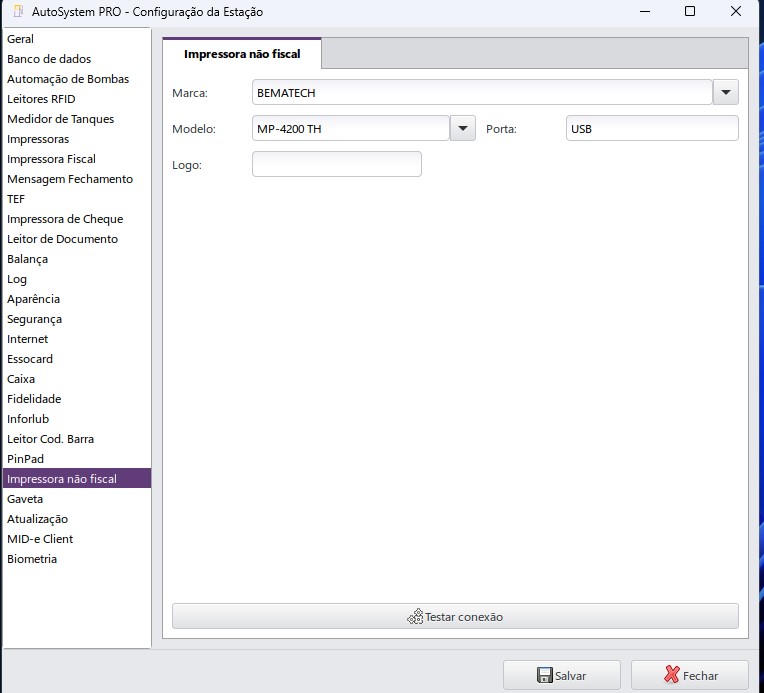Image resolution: width=764 pixels, height=693 pixels.
Task: Click the red X Fechar icon
Action: tap(672, 675)
